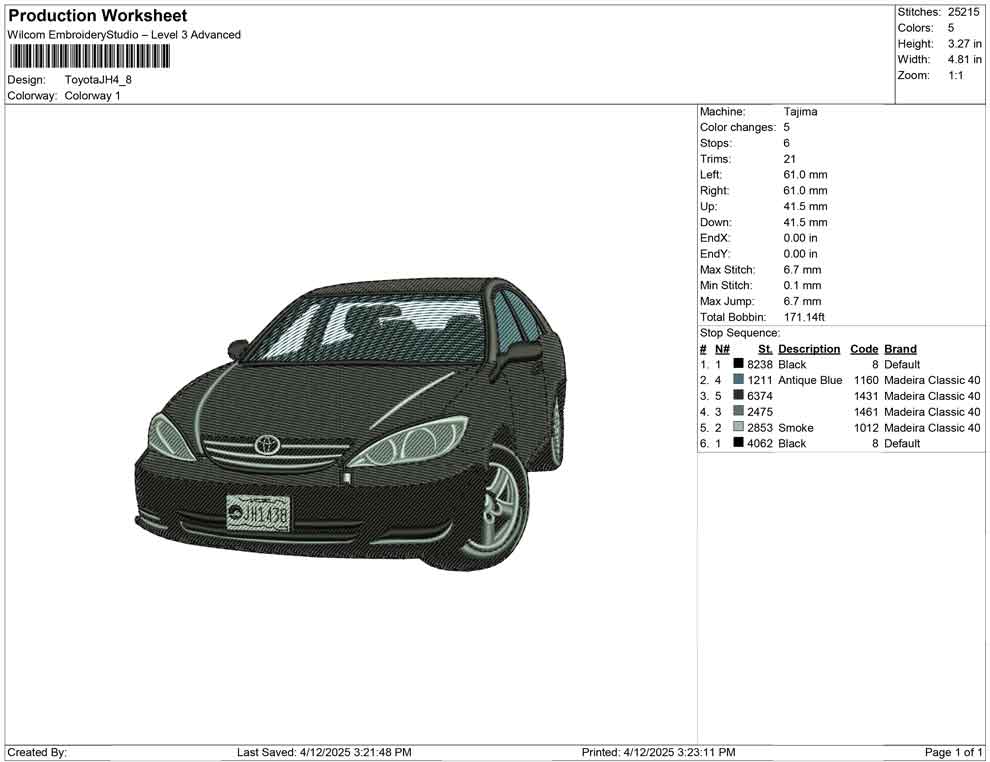Click the Total Bobbin value 171.14ft
Viewport: 990px width, 762px height.
coord(804,317)
